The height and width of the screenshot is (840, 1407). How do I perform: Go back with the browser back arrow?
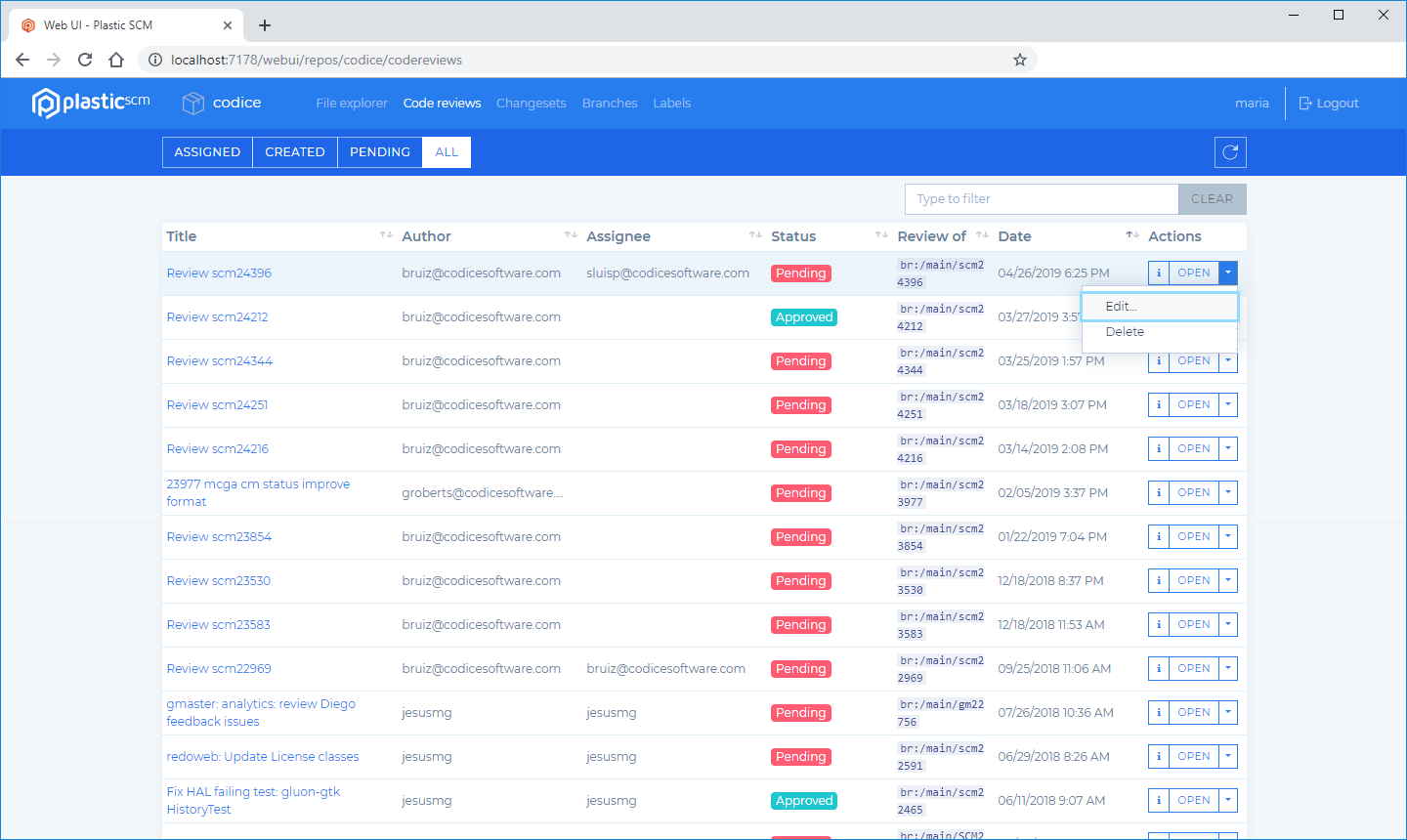click(x=22, y=60)
